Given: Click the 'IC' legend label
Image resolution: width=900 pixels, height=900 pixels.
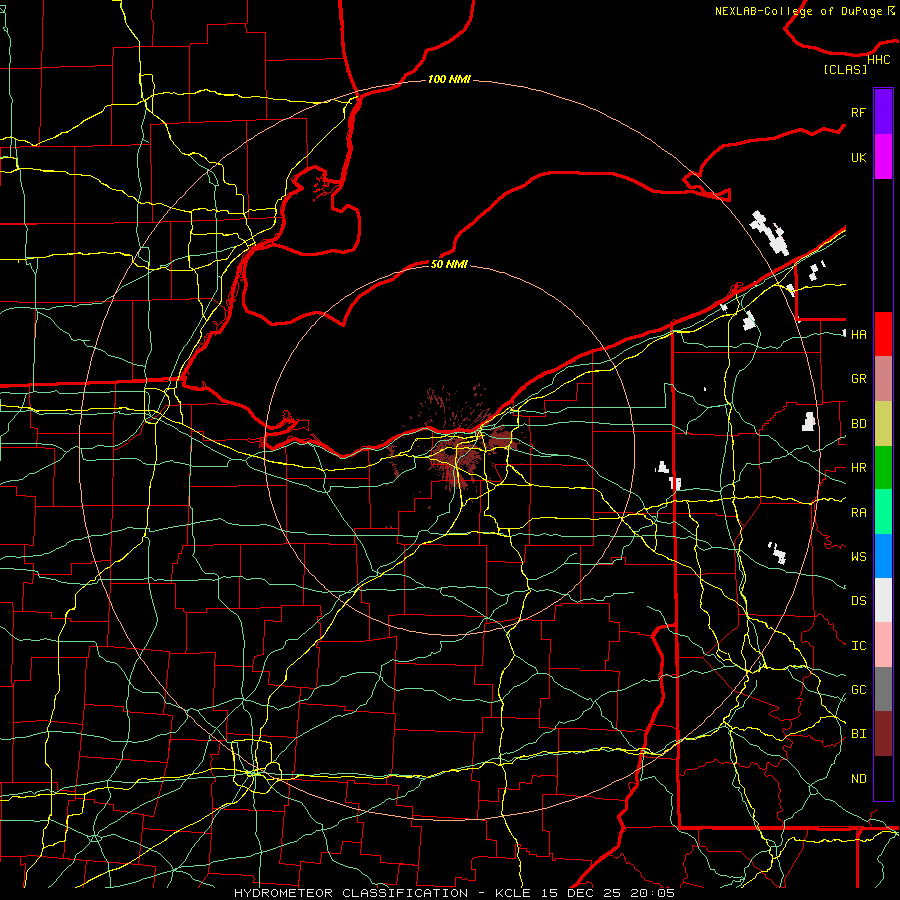Looking at the screenshot, I should tap(858, 646).
